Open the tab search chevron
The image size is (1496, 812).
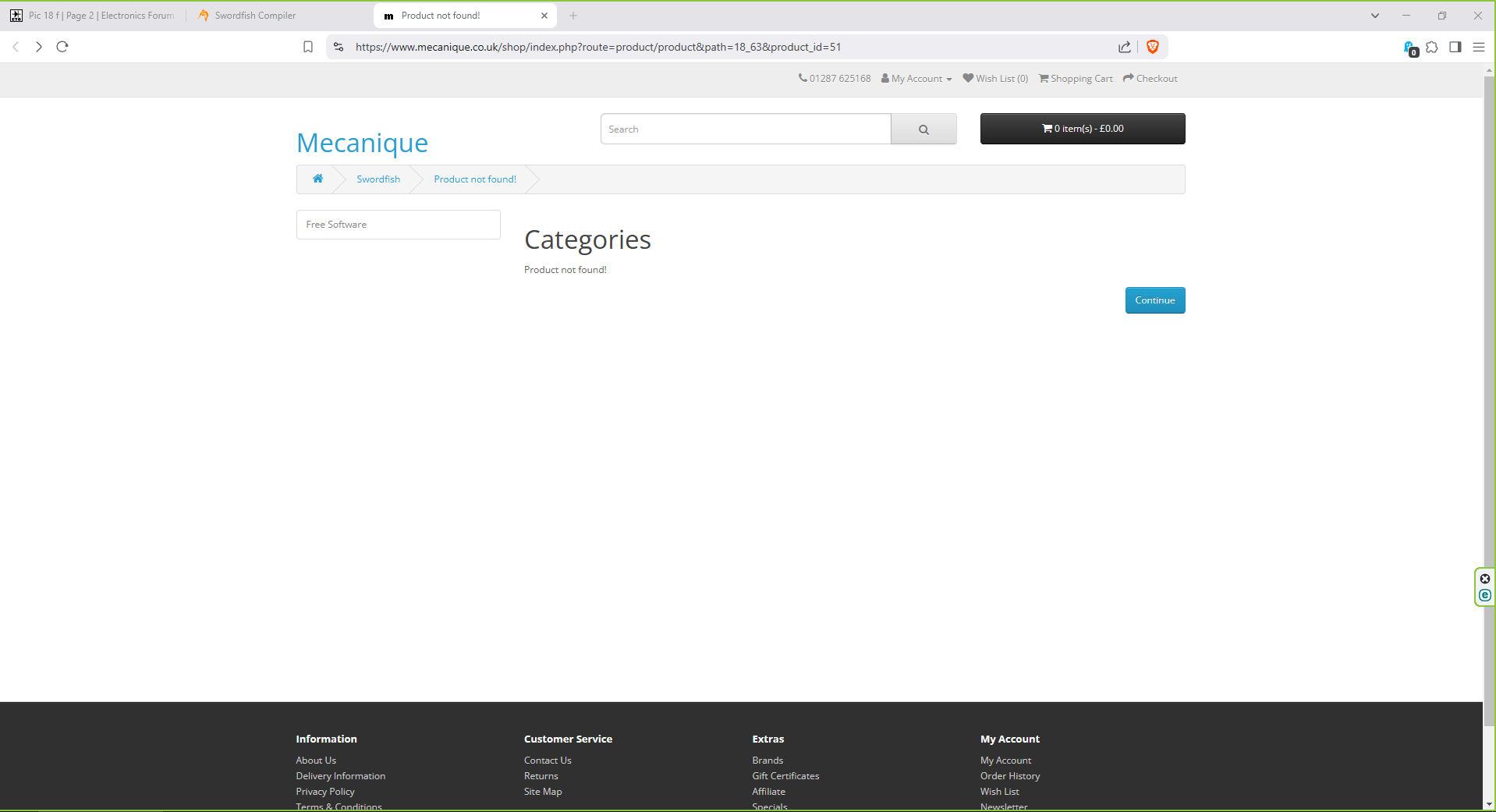click(x=1375, y=16)
